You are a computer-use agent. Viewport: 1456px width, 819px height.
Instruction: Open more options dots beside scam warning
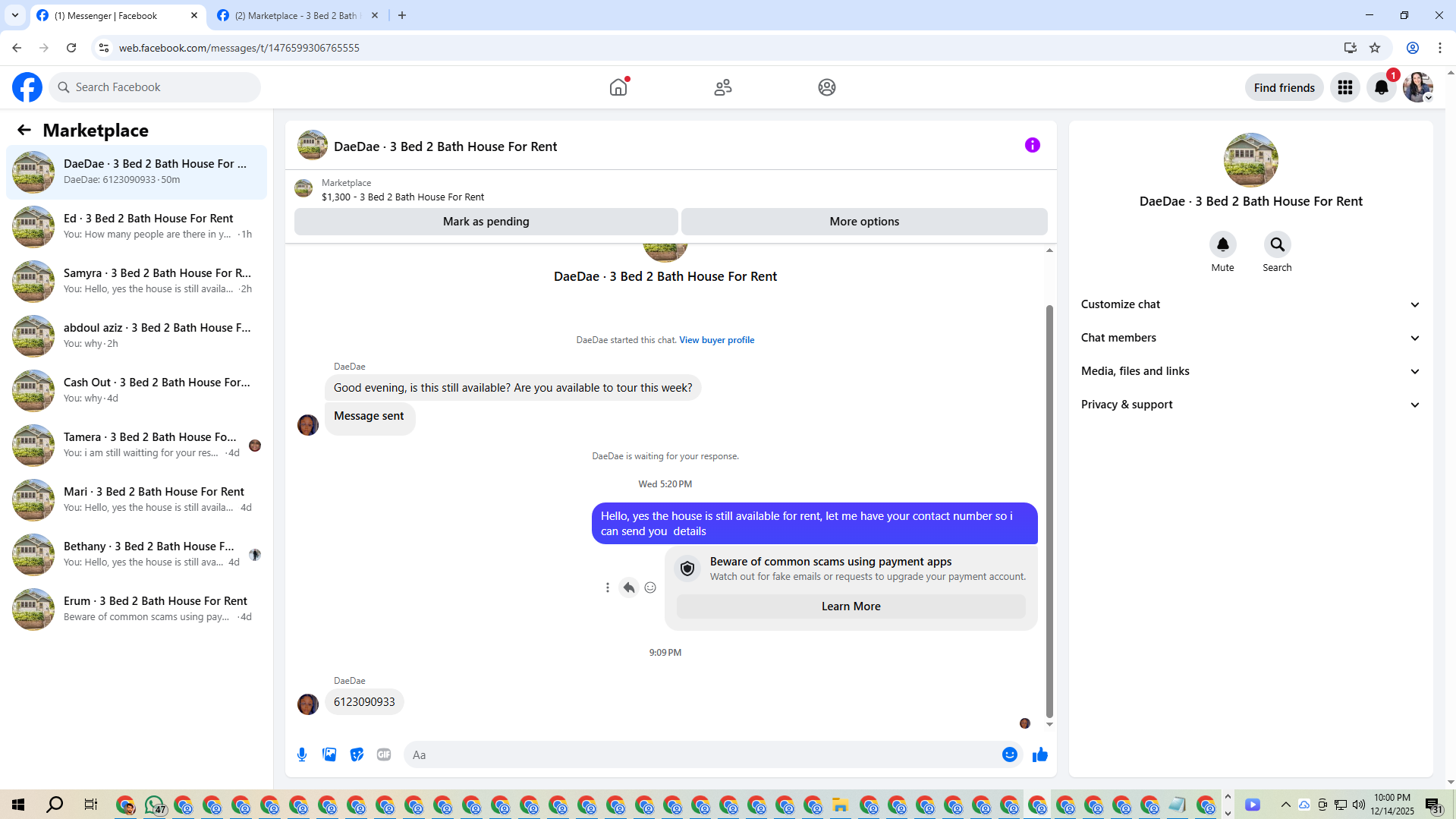[x=607, y=587]
